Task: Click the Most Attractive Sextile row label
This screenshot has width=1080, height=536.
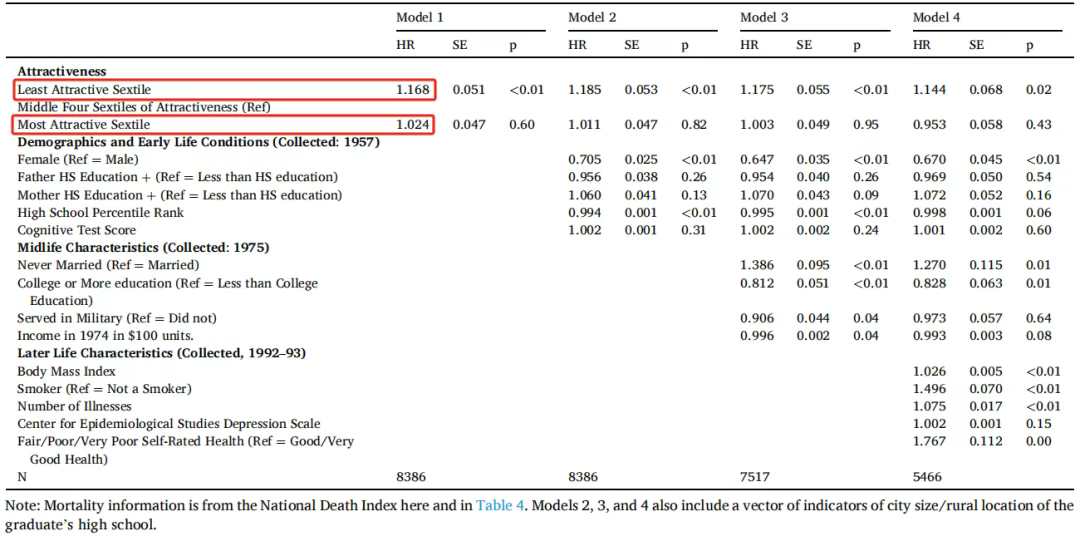Action: 84,125
